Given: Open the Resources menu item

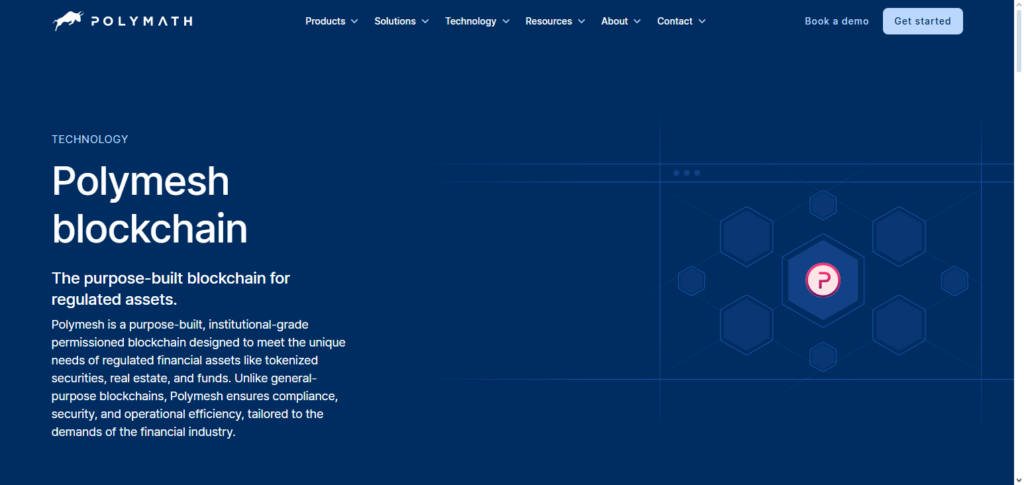Looking at the screenshot, I should (x=549, y=21).
